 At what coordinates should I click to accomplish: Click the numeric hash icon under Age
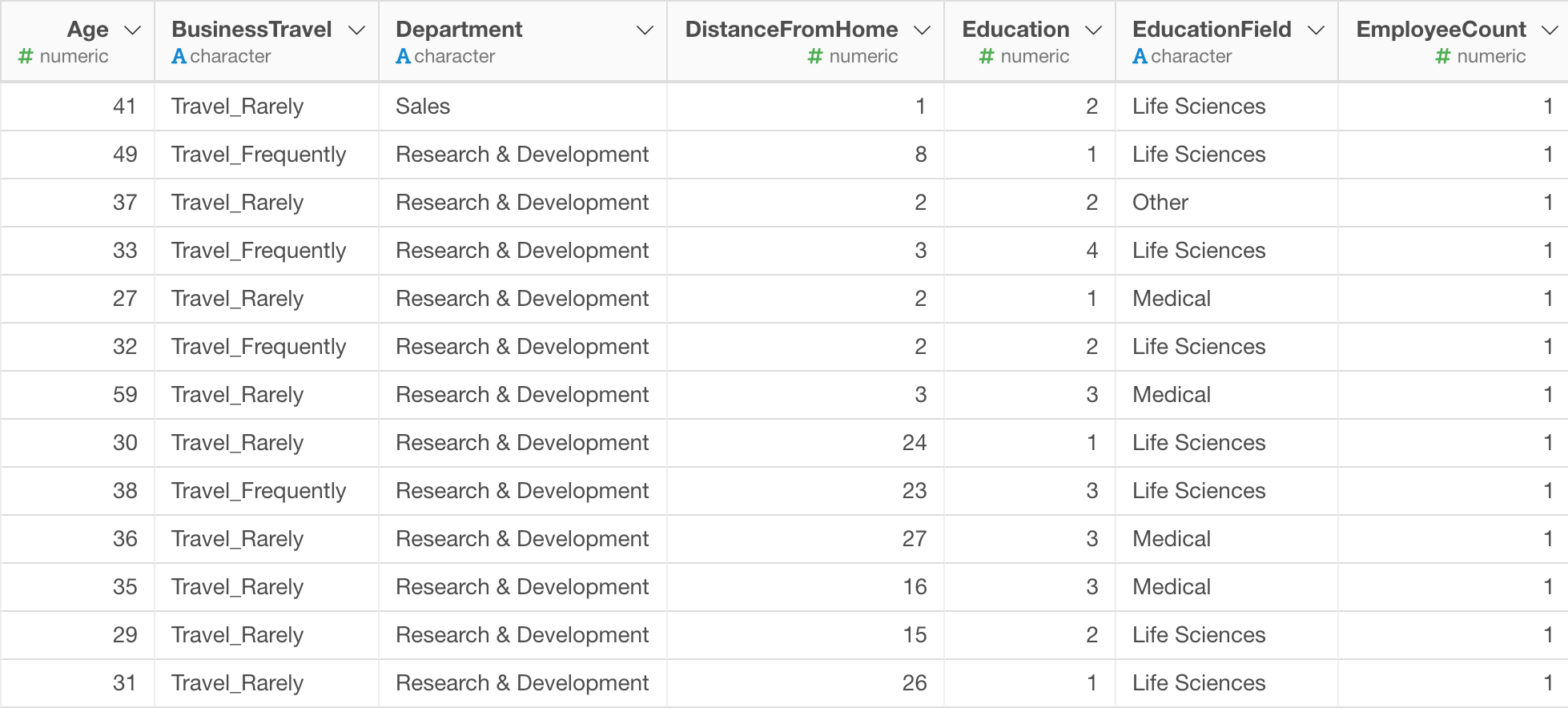tap(26, 56)
